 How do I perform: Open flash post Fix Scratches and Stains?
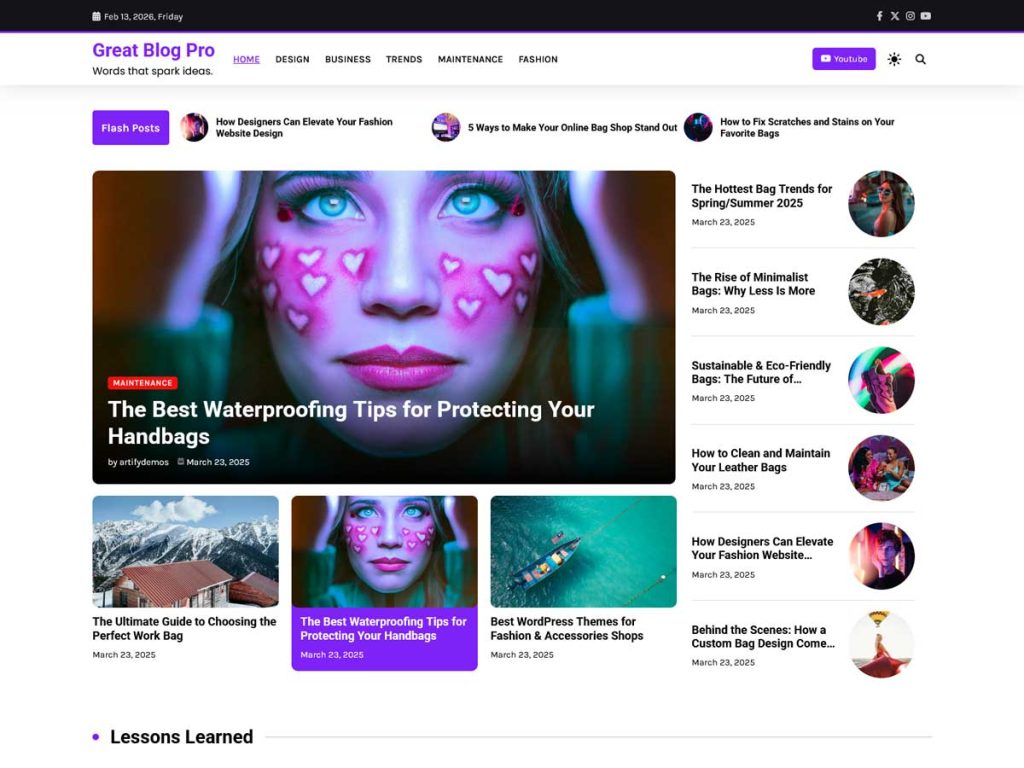click(807, 127)
